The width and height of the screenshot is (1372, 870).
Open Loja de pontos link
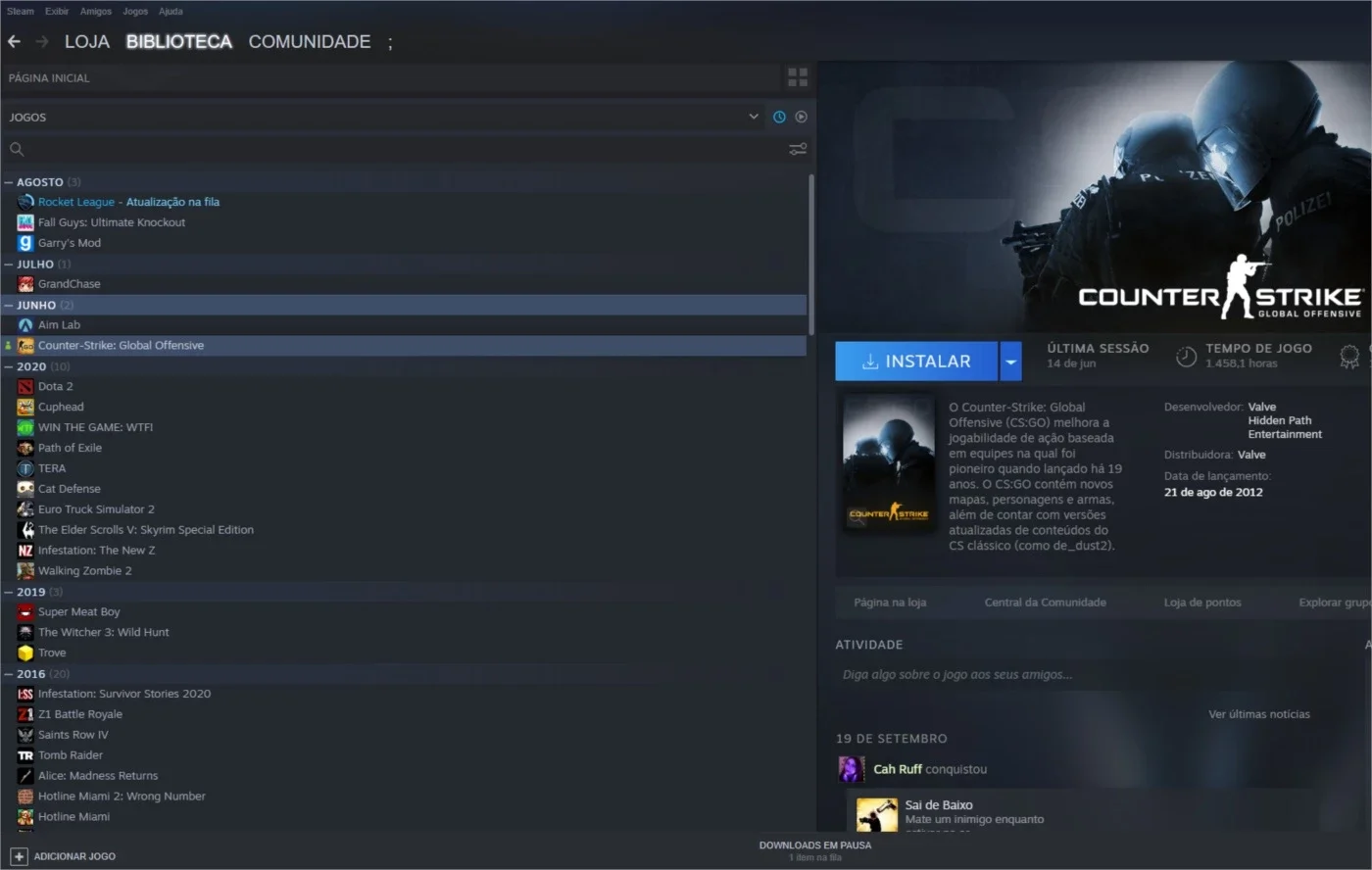coord(1202,603)
